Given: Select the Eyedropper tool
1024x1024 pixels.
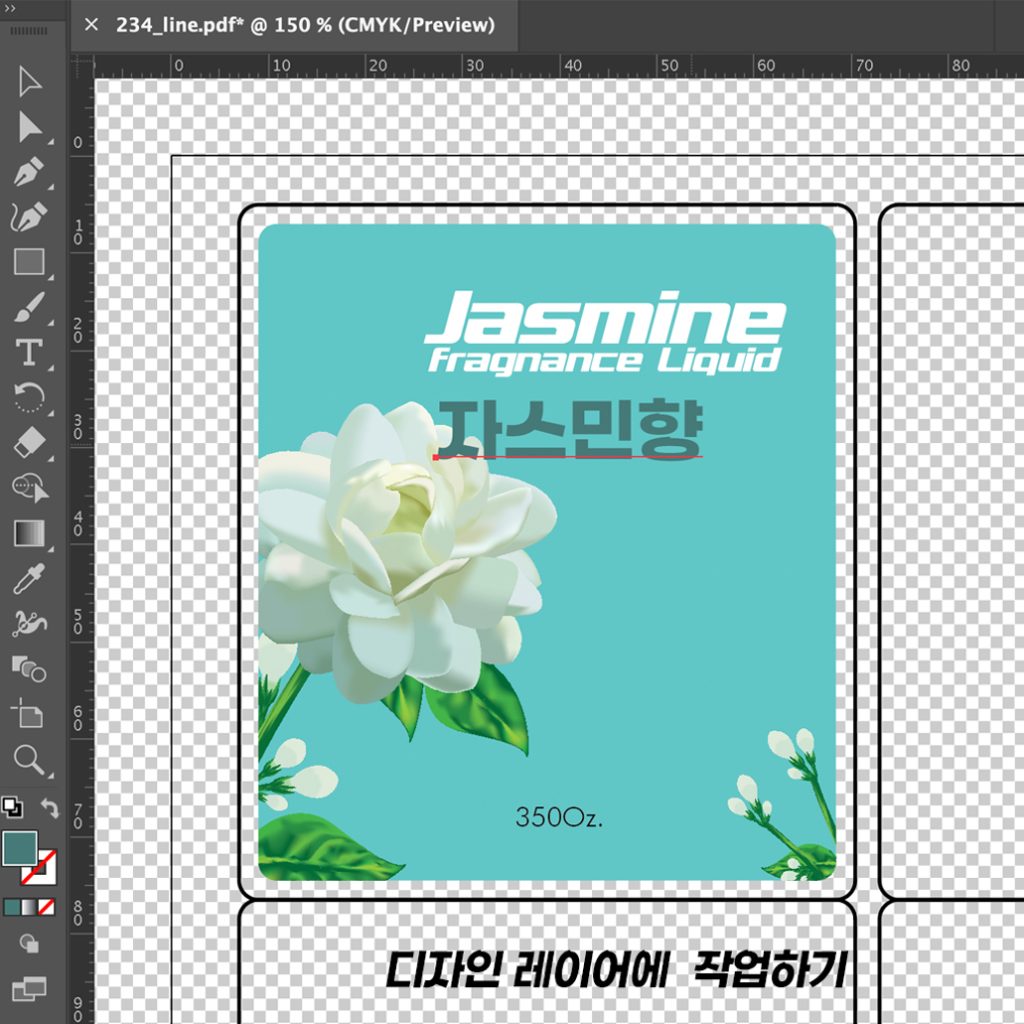Looking at the screenshot, I should pyautogui.click(x=29, y=579).
